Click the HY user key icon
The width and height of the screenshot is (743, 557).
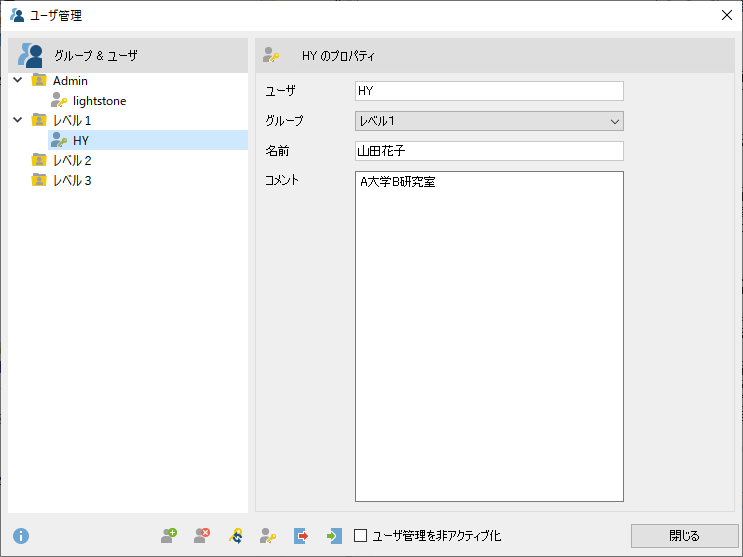59,140
